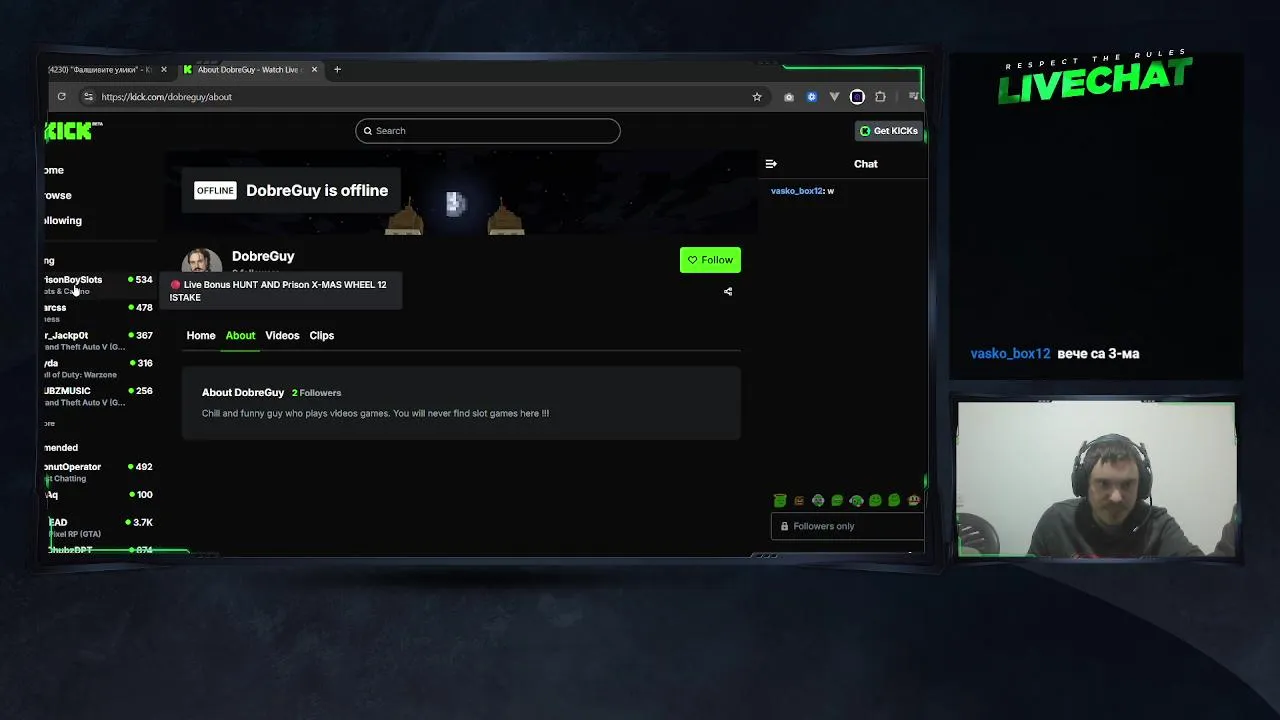The height and width of the screenshot is (720, 1280).
Task: Click the third emote with white outline
Action: click(818, 500)
